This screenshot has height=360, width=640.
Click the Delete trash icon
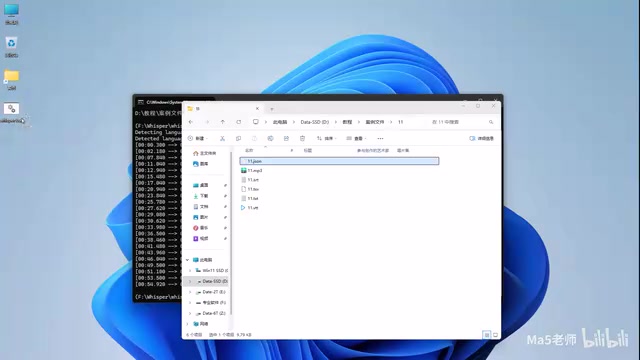[302, 138]
